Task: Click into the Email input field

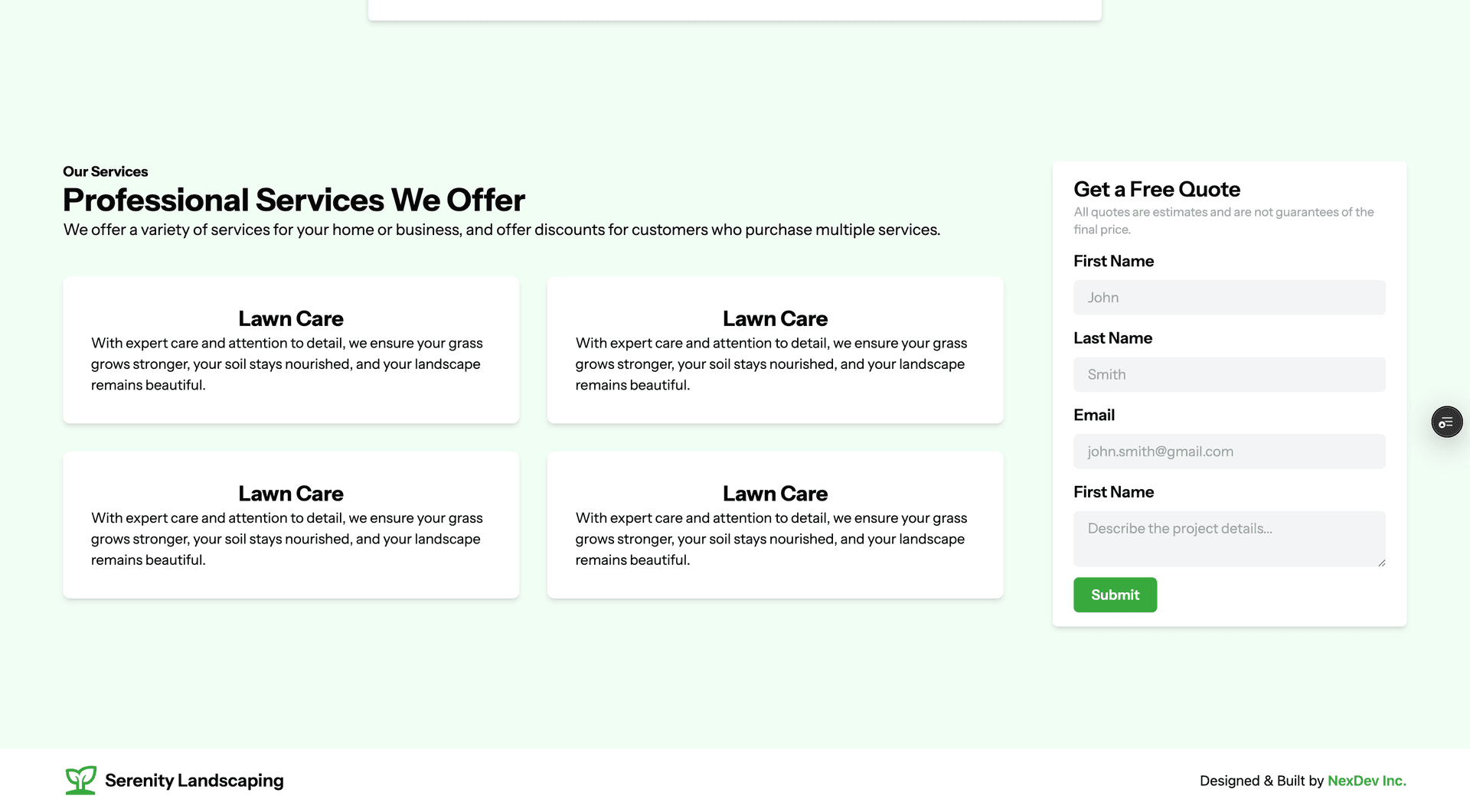Action: (1229, 452)
